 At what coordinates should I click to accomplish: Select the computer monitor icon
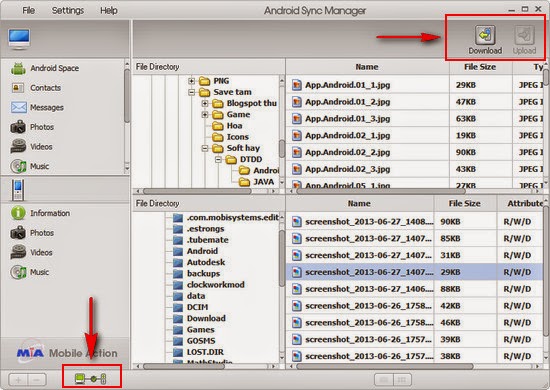[19, 39]
